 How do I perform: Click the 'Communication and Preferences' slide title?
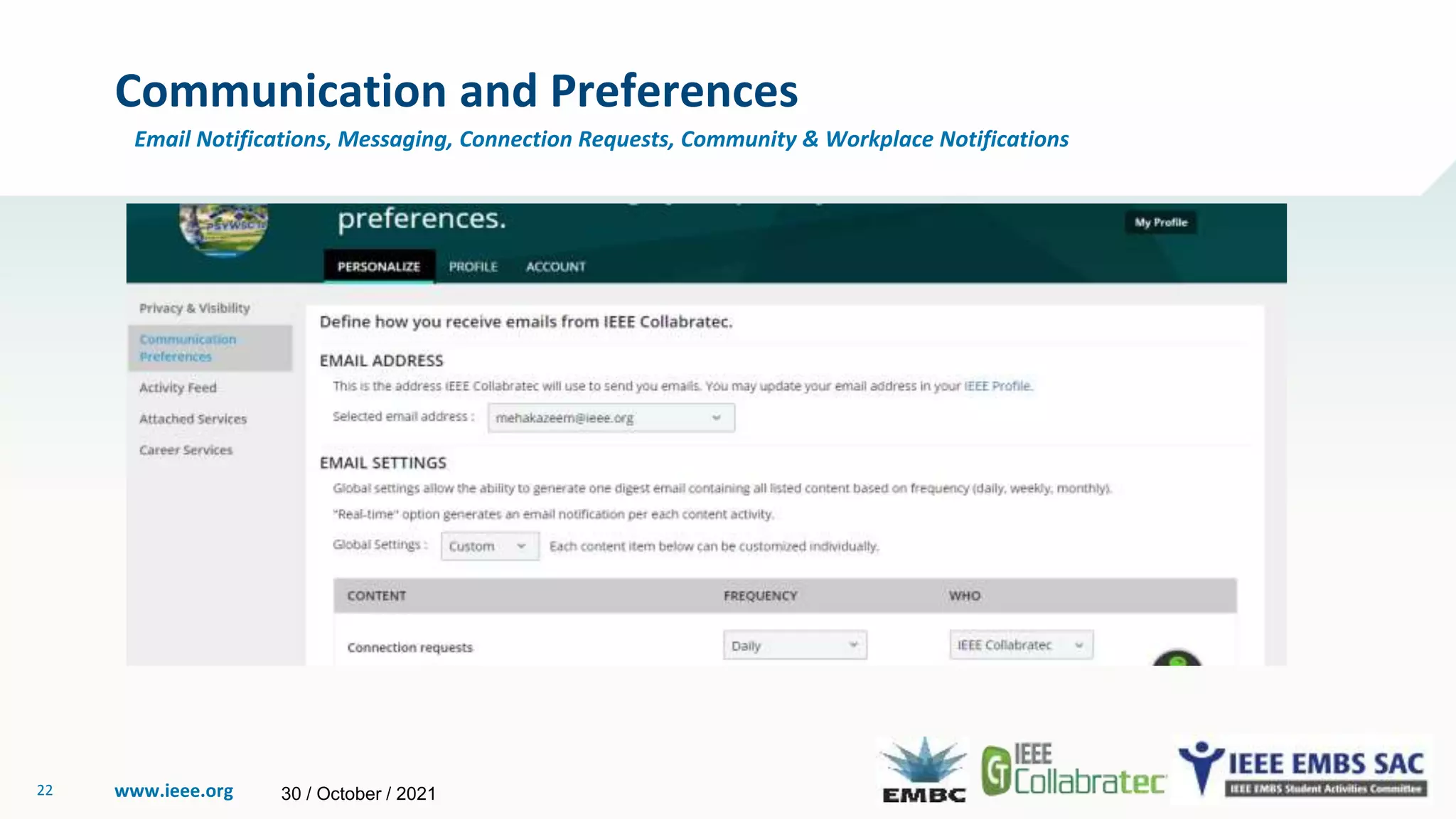pyautogui.click(x=456, y=91)
